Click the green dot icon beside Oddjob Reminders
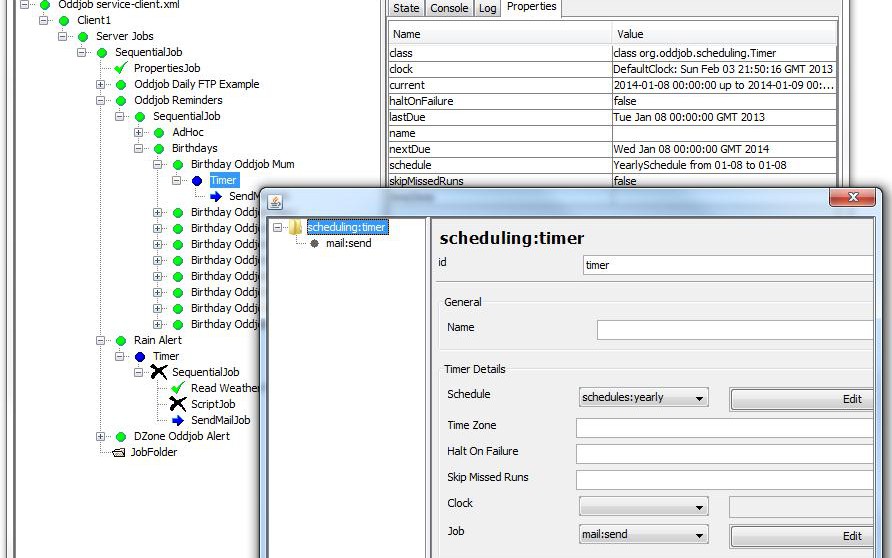This screenshot has width=892, height=558. pyautogui.click(x=121, y=100)
